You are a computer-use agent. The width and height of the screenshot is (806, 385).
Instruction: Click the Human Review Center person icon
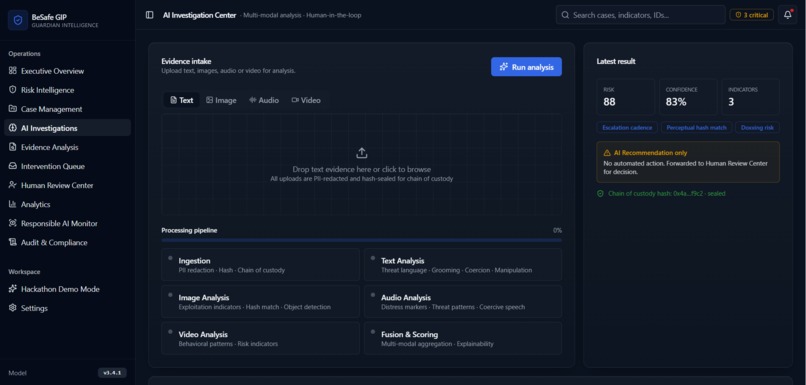[13, 185]
